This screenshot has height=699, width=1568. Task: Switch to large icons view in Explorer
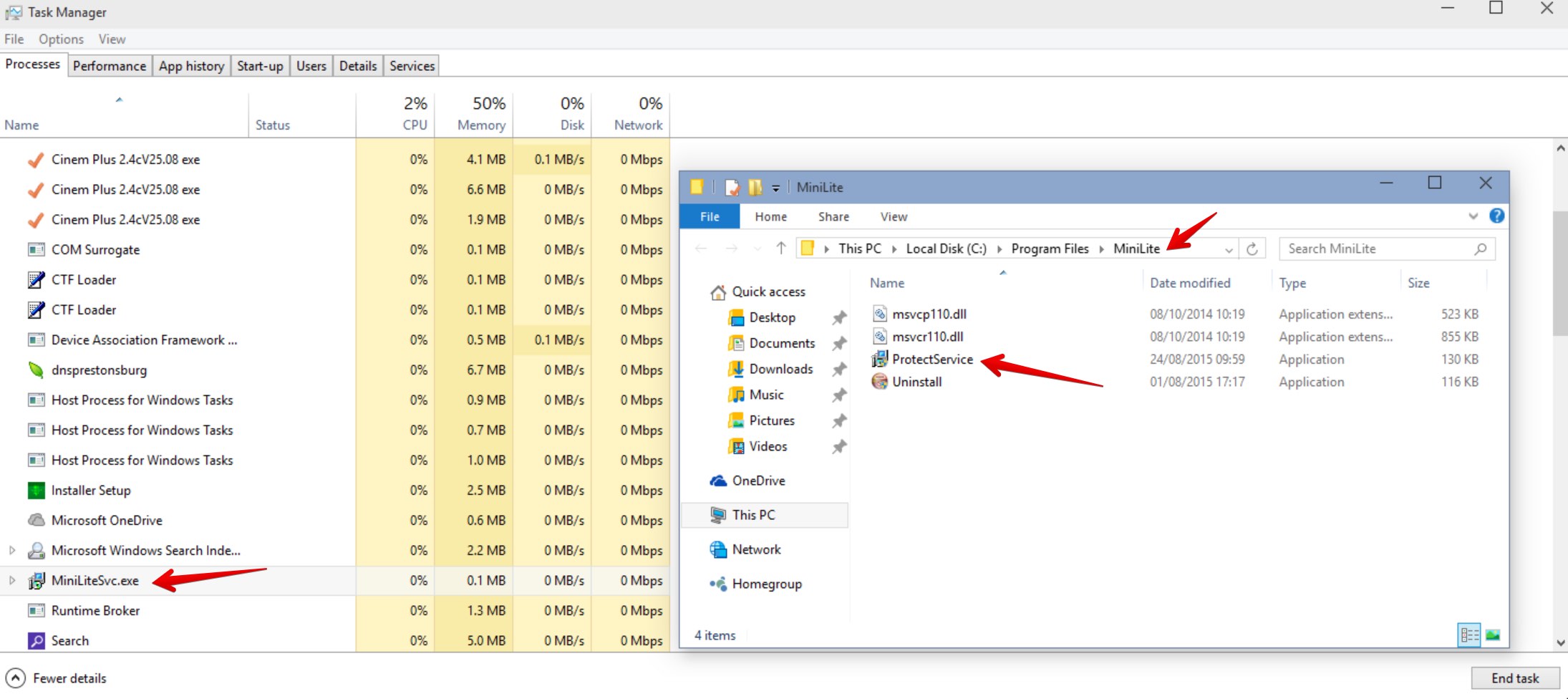(1492, 635)
